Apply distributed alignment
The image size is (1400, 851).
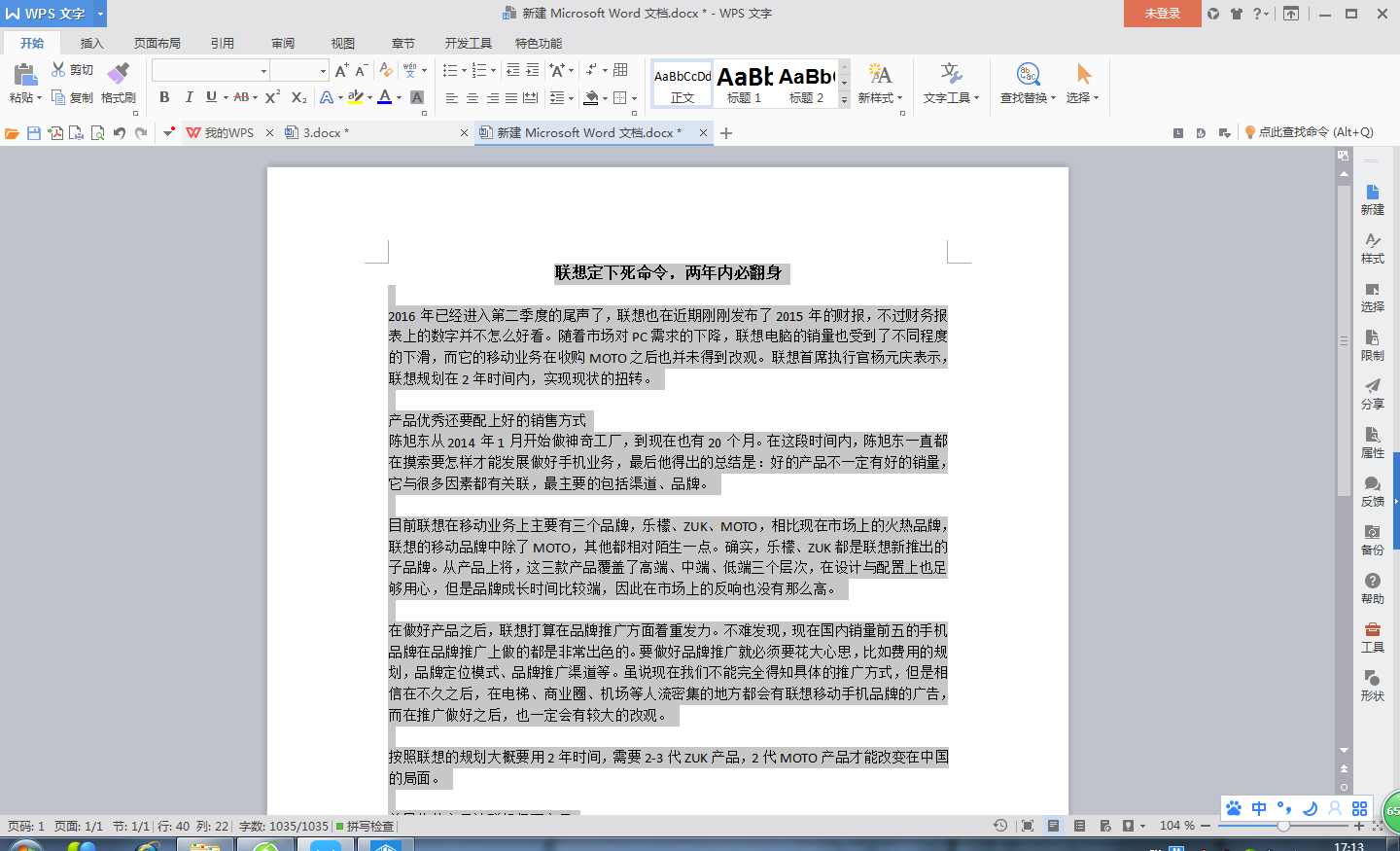point(530,97)
